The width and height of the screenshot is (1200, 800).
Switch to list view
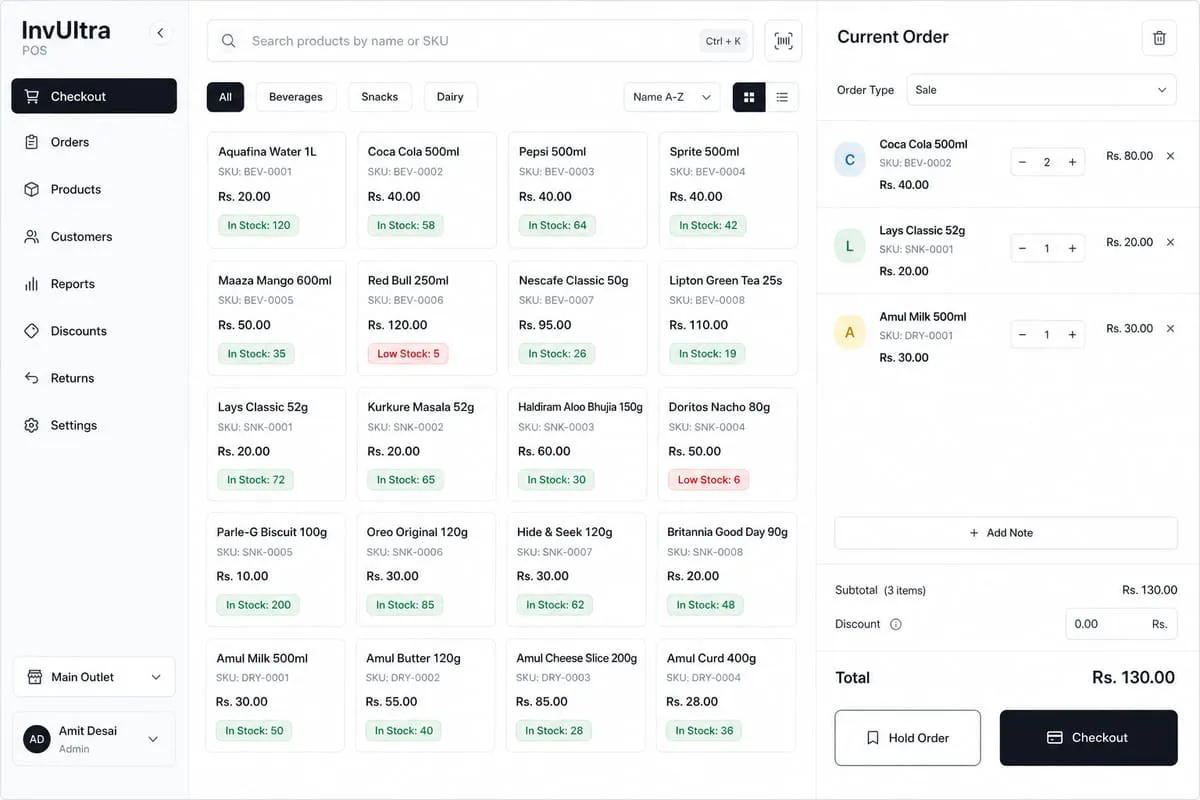tap(782, 97)
